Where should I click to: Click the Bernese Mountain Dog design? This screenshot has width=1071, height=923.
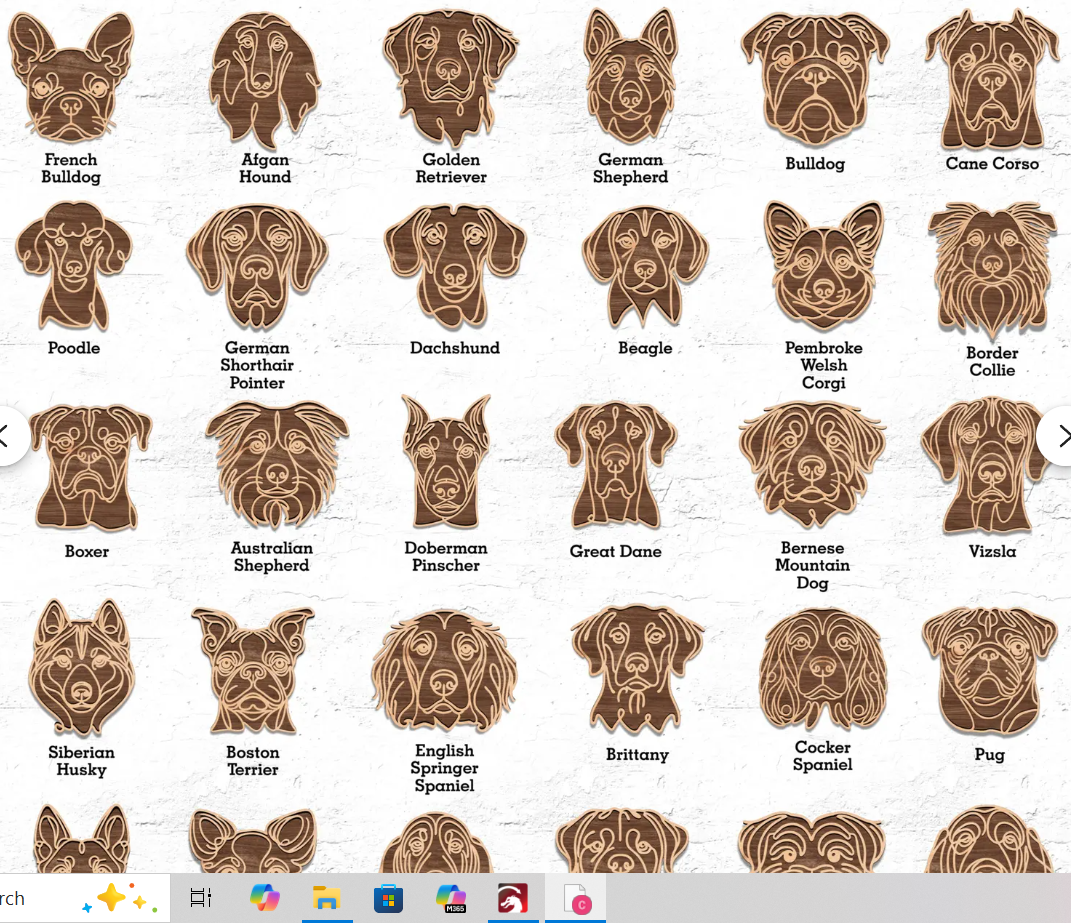[x=812, y=464]
